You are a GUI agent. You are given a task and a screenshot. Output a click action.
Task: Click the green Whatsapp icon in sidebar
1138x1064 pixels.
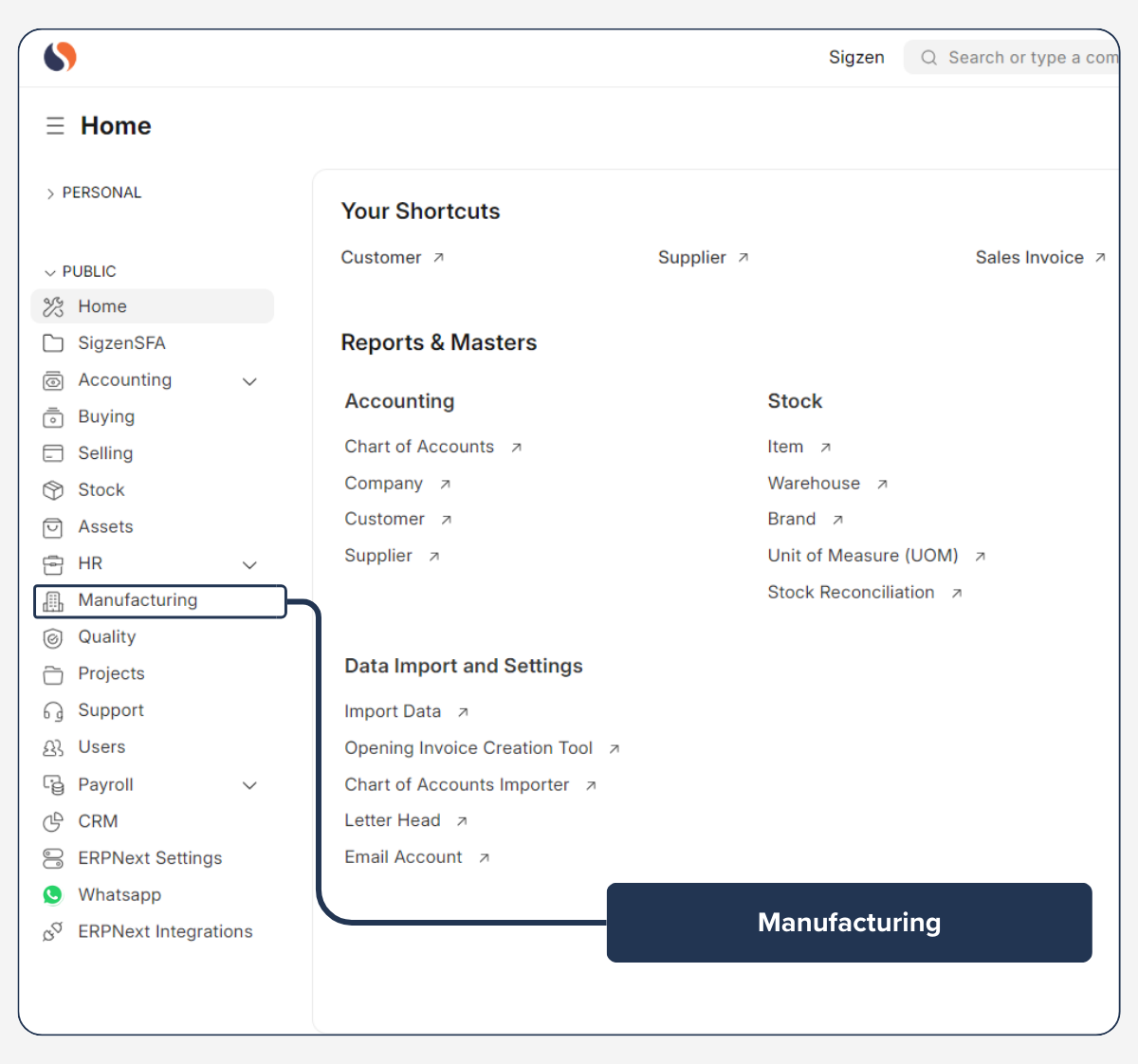click(x=52, y=894)
